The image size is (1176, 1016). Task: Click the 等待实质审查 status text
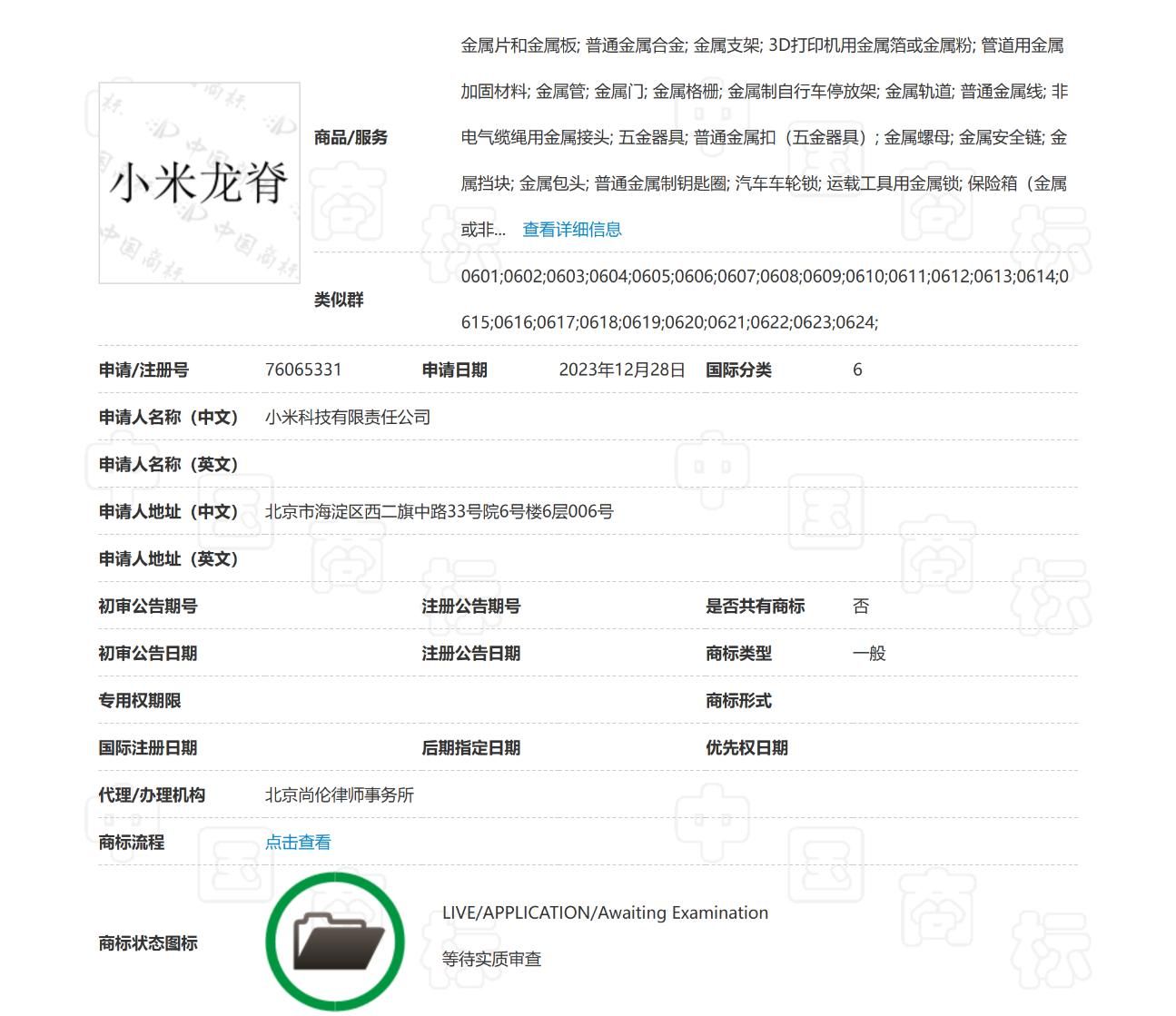tap(492, 959)
